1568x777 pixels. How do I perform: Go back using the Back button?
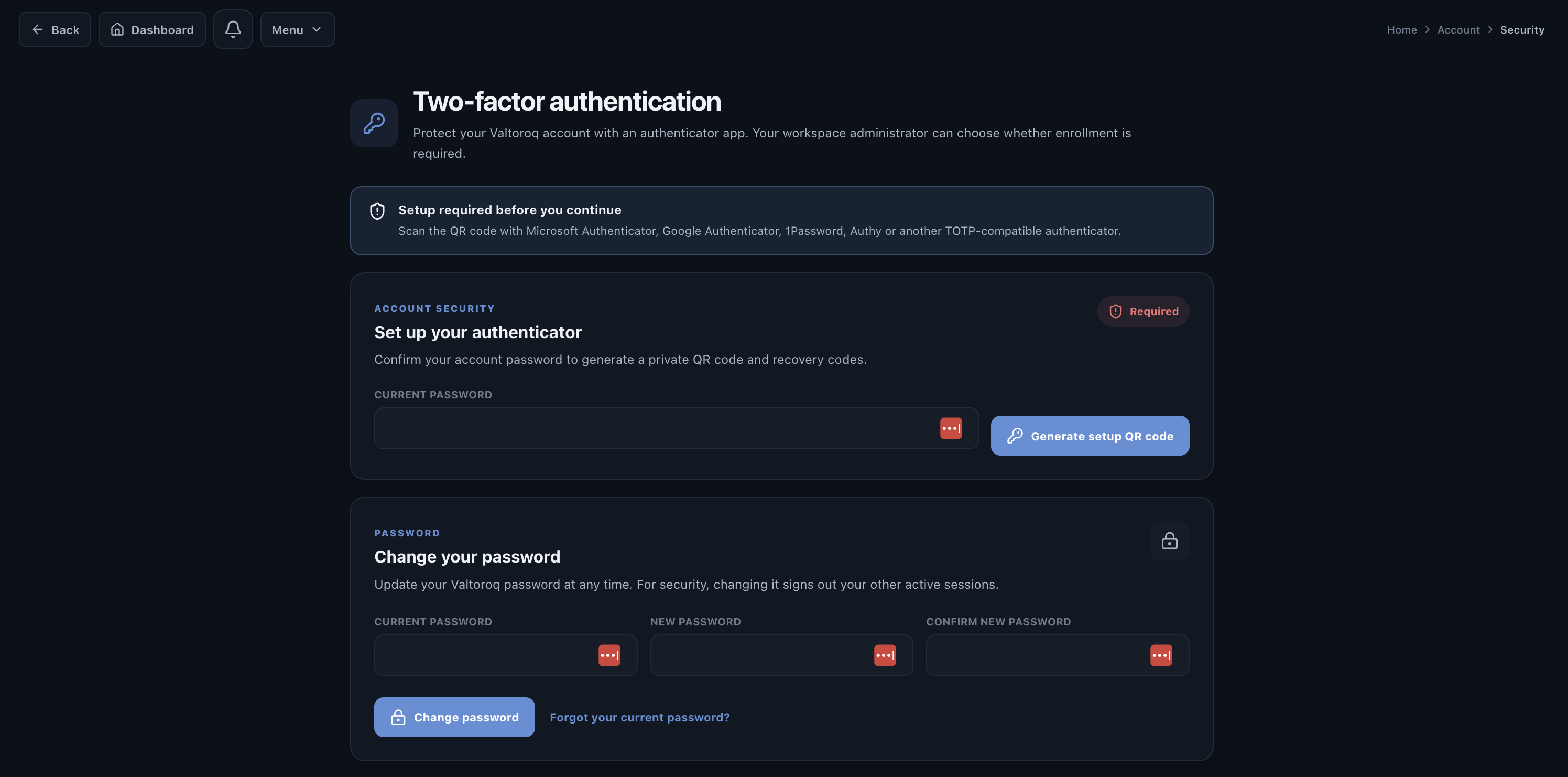coord(55,29)
